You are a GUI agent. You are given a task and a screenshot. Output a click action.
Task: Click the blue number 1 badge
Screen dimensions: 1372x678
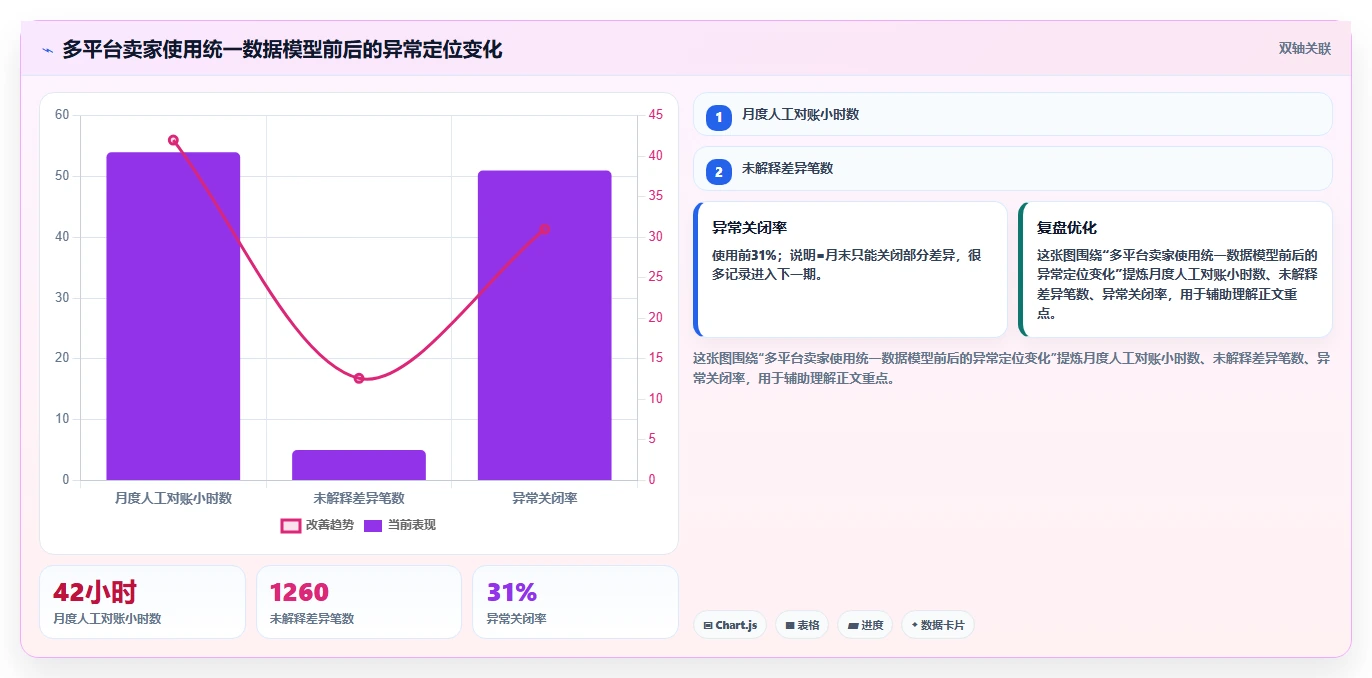[719, 117]
